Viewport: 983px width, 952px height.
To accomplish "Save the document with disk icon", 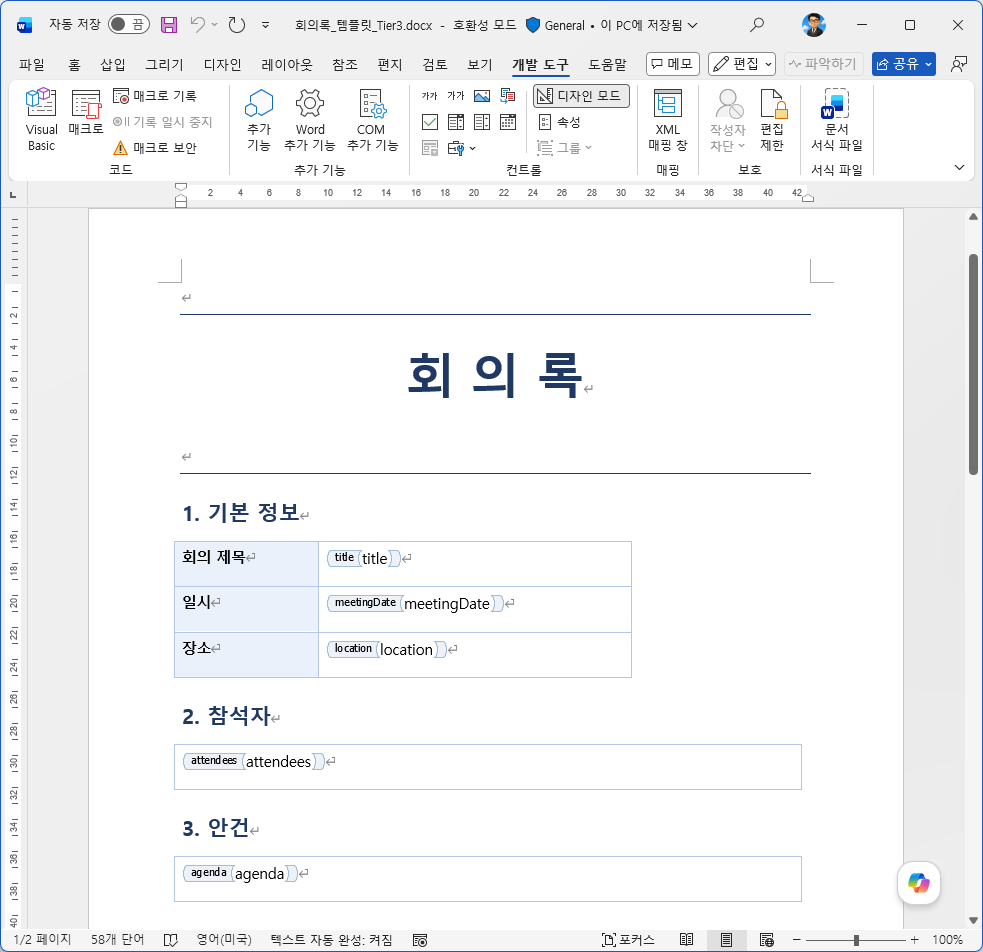I will click(x=169, y=25).
